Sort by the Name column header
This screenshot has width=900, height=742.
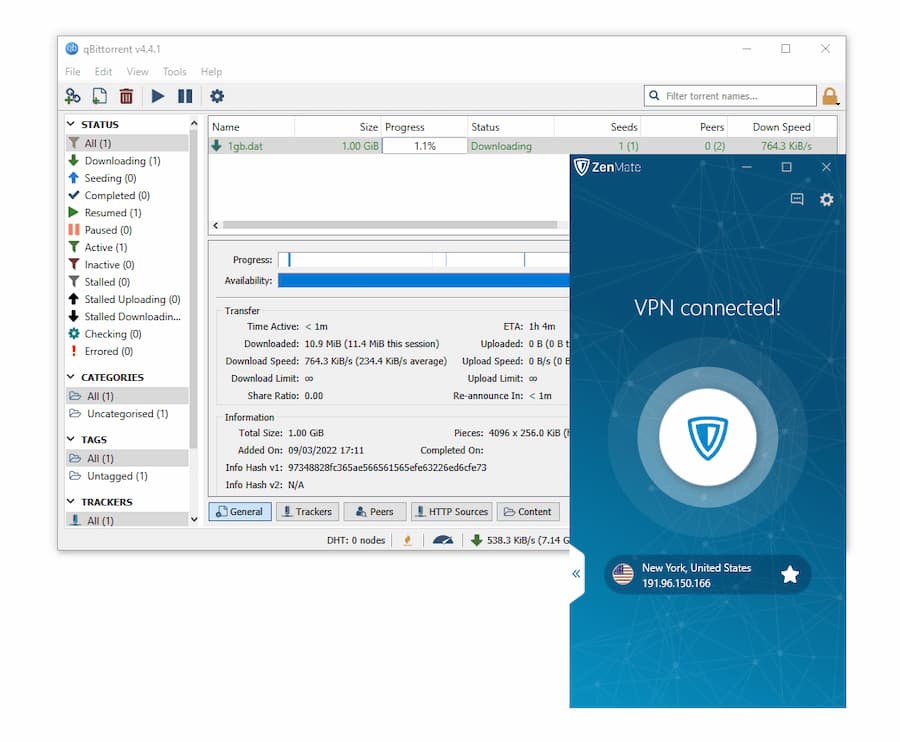[x=251, y=127]
